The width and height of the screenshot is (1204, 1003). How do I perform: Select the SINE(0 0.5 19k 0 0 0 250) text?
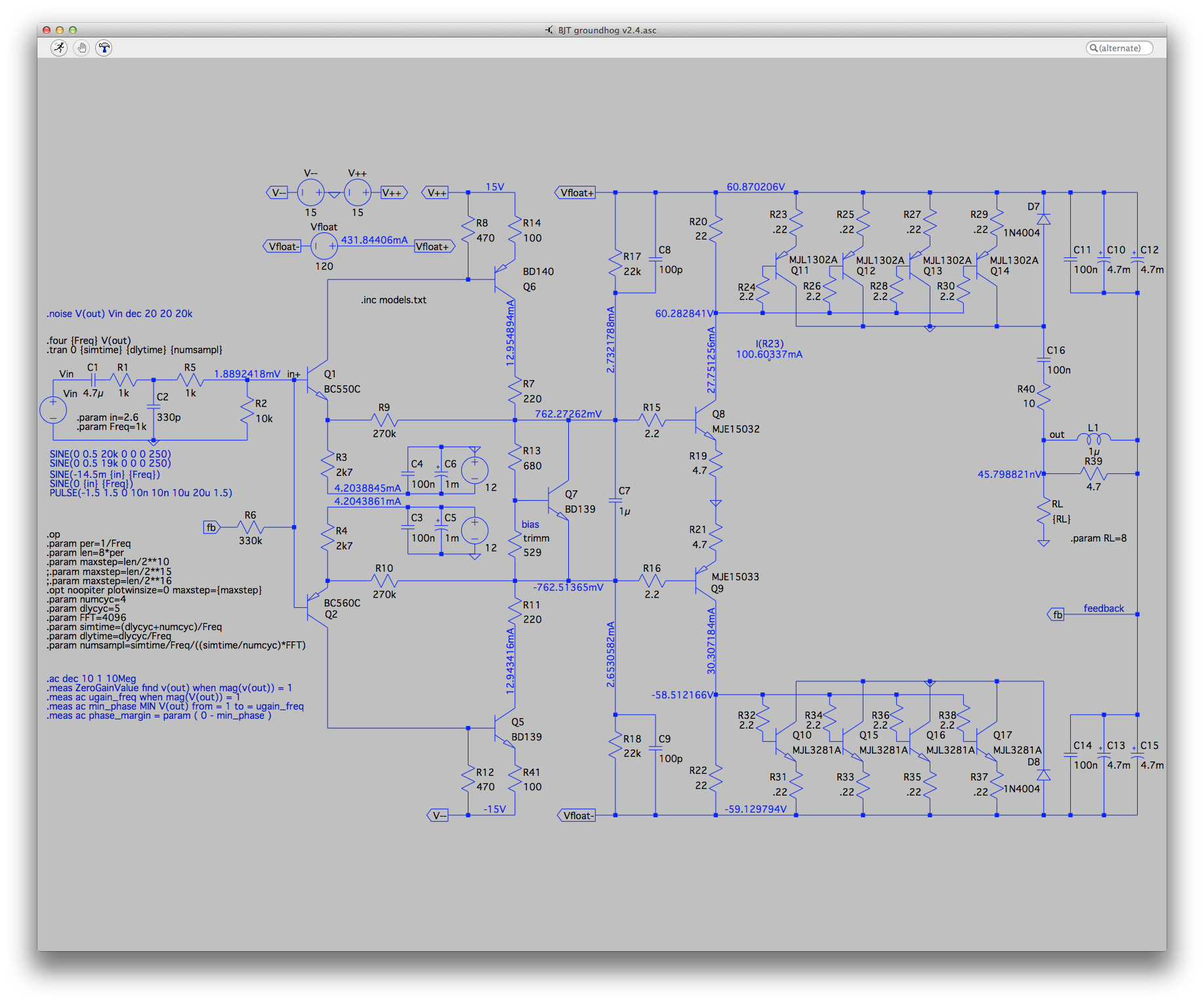click(110, 463)
